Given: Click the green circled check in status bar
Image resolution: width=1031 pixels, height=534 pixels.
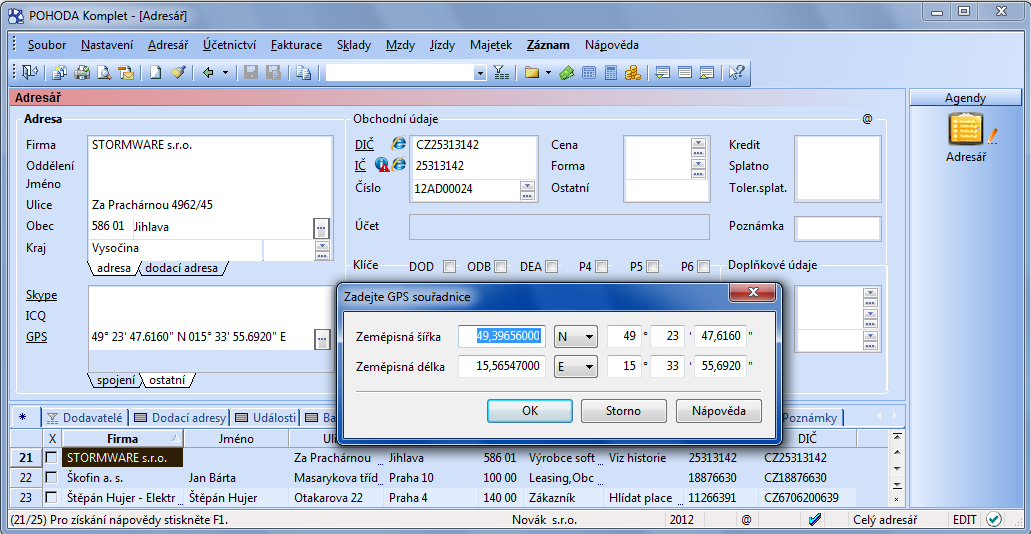Looking at the screenshot, I should [994, 519].
